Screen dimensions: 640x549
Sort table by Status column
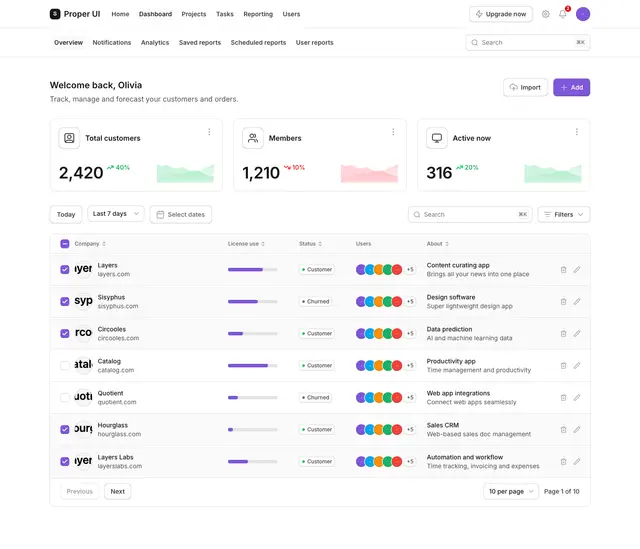pos(310,244)
